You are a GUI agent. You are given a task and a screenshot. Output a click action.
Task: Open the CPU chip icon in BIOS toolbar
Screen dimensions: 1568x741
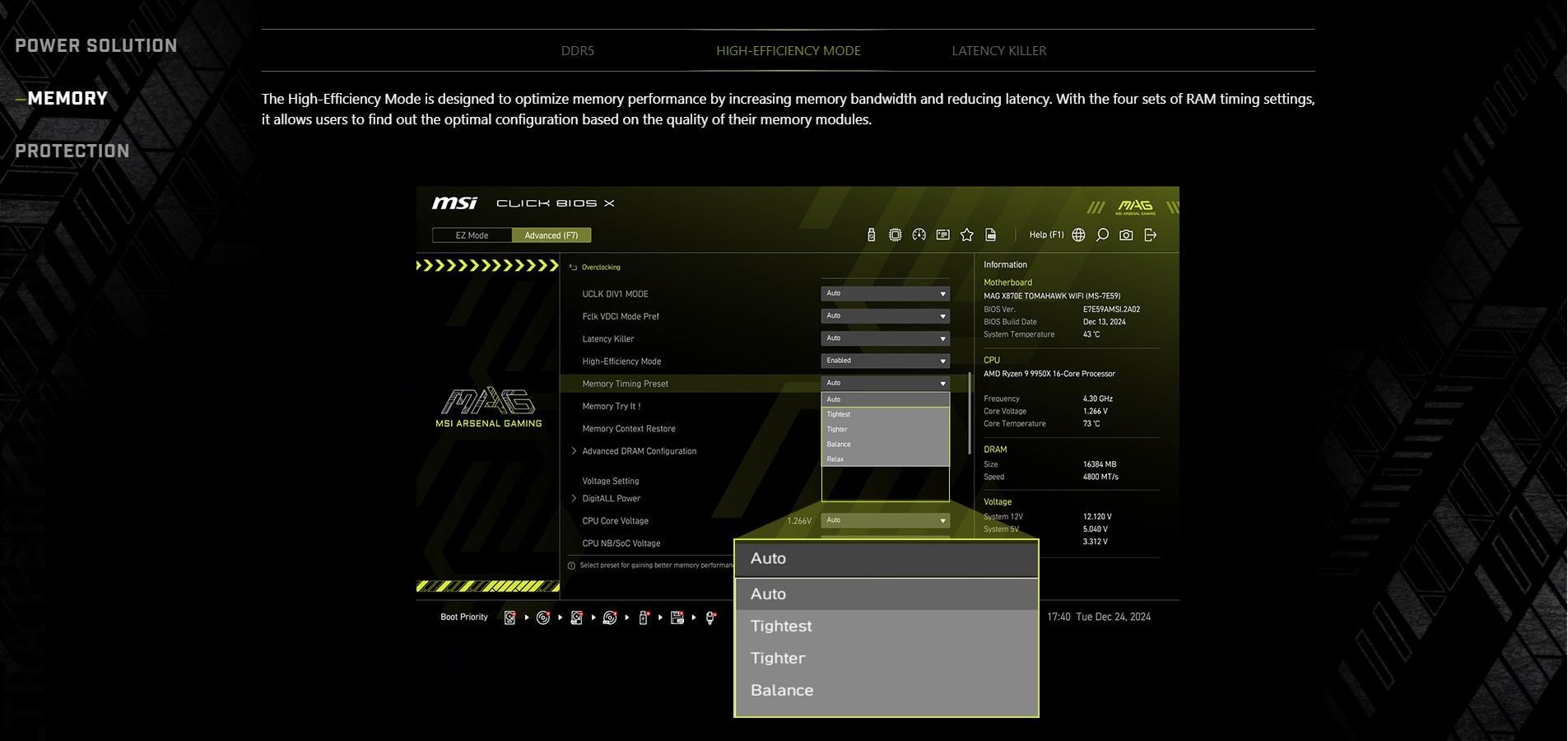895,235
